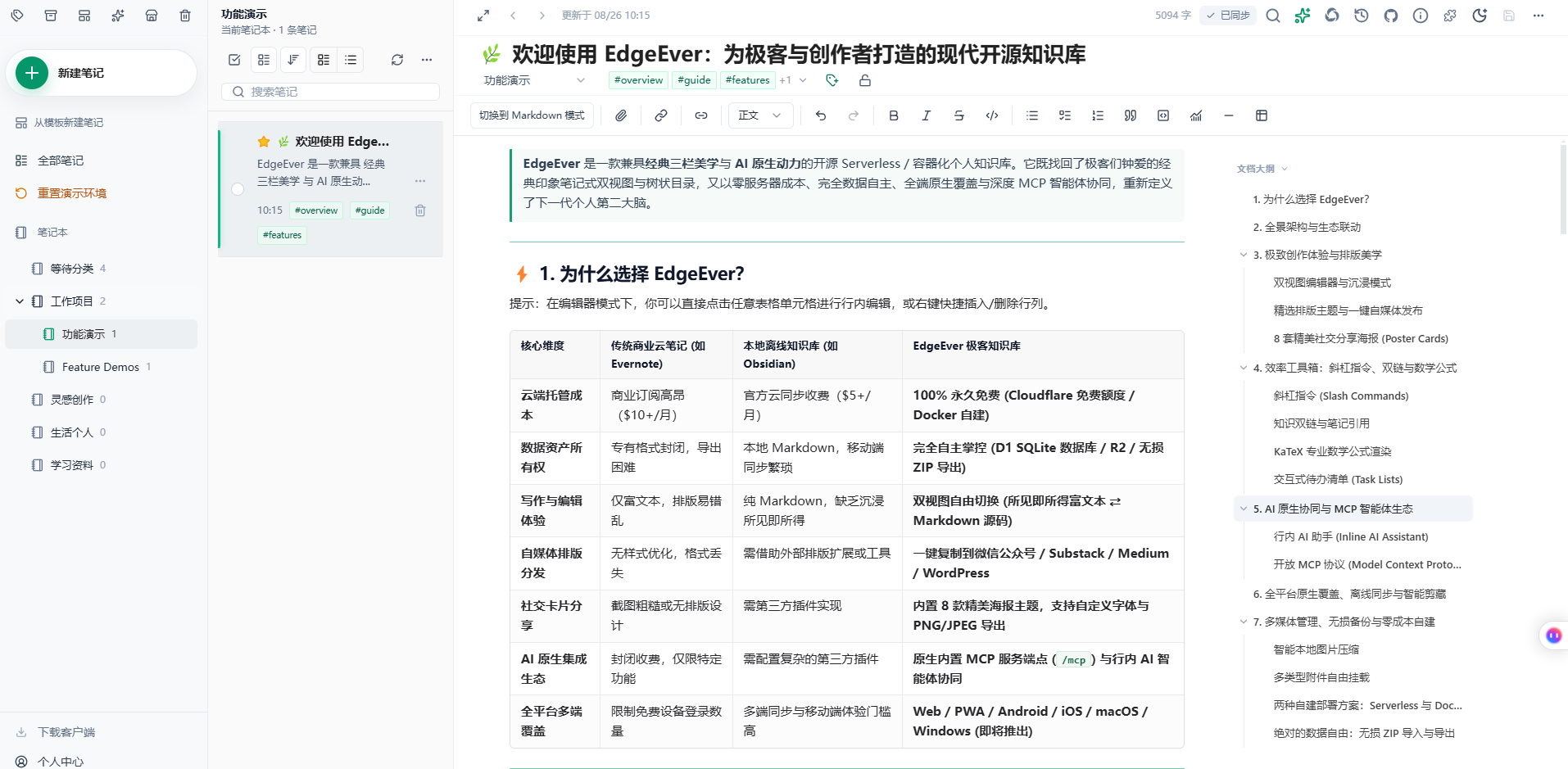The height and width of the screenshot is (769, 1568).
Task: Apply inline code formatting
Action: click(x=992, y=115)
